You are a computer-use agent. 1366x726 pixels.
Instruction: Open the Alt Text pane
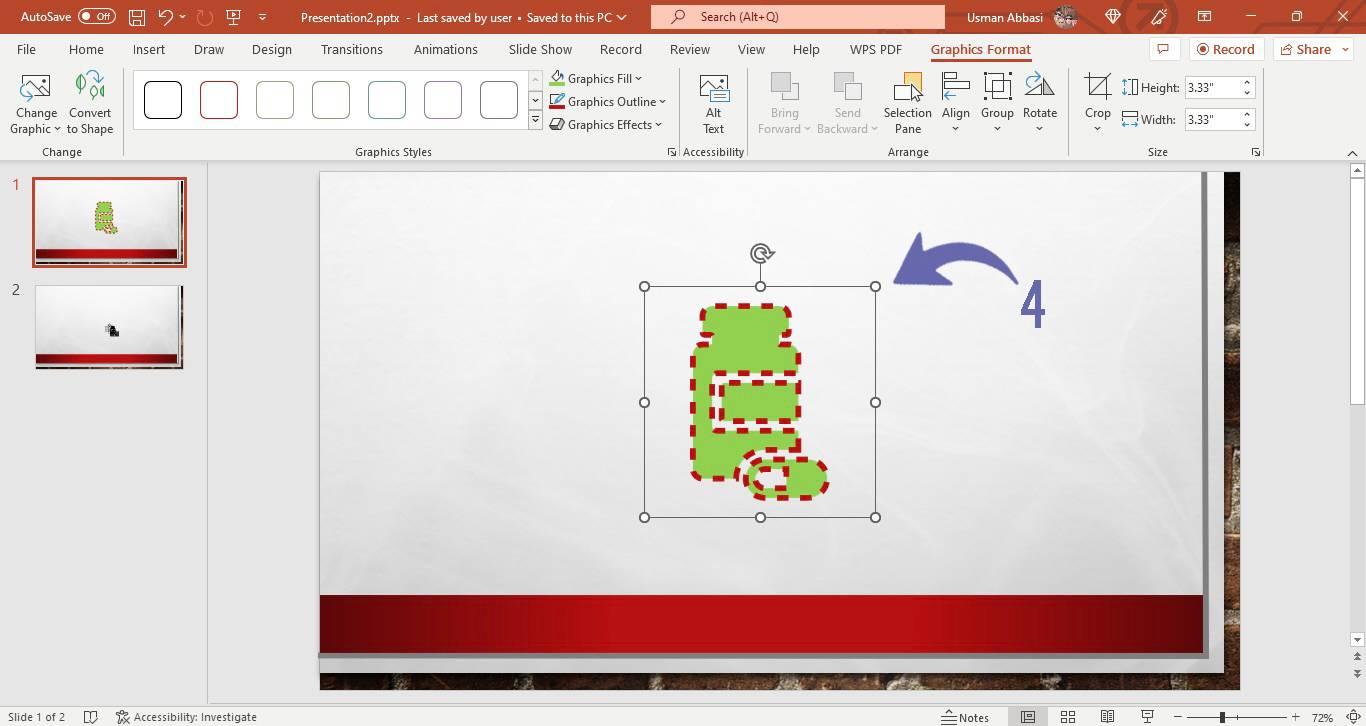pyautogui.click(x=713, y=103)
